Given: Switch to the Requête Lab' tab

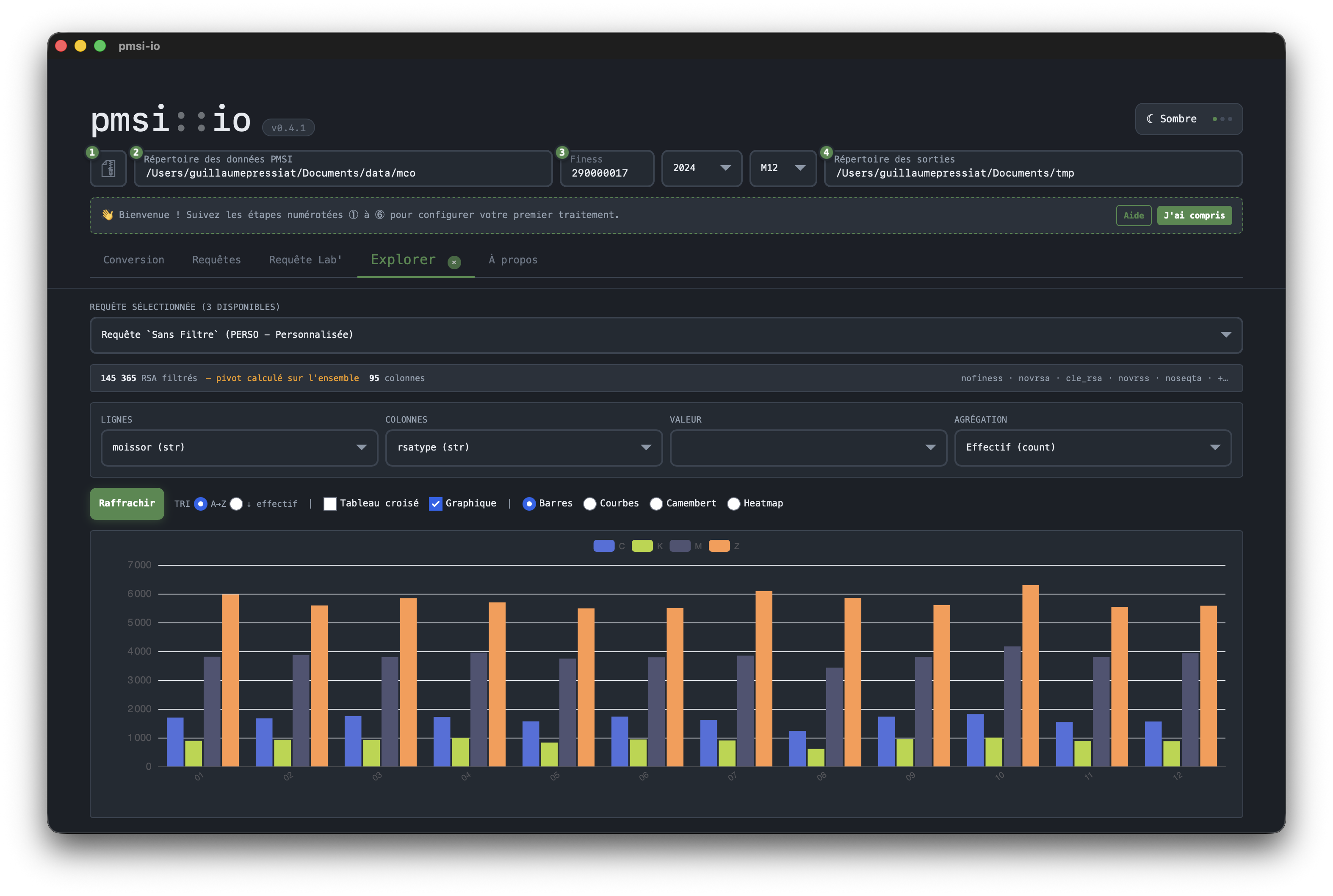Looking at the screenshot, I should [306, 260].
